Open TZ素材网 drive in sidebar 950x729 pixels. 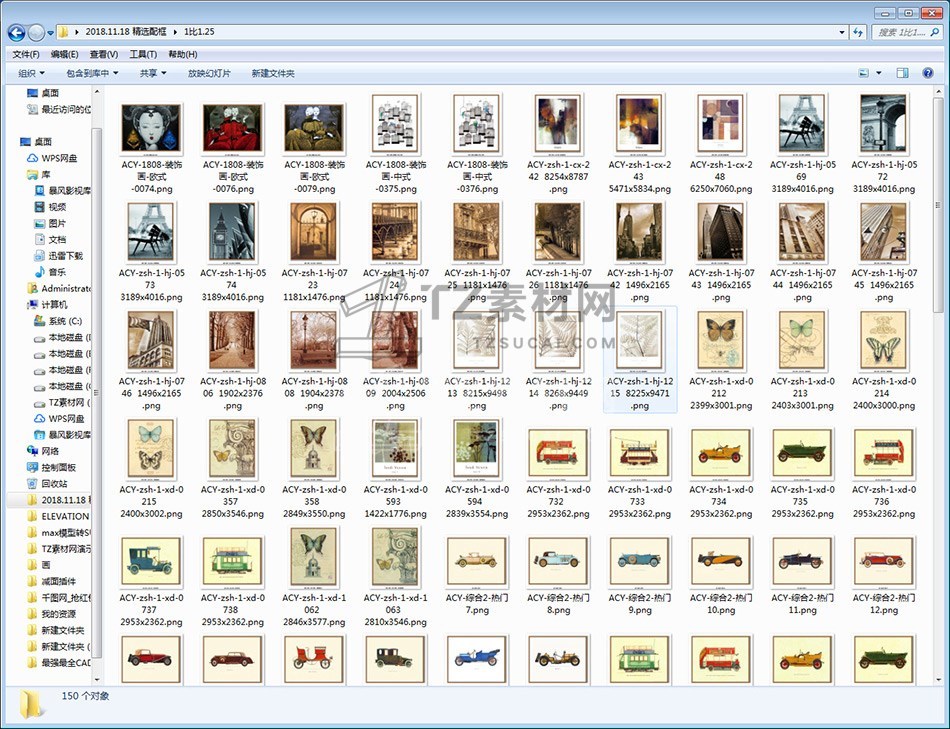click(x=62, y=402)
